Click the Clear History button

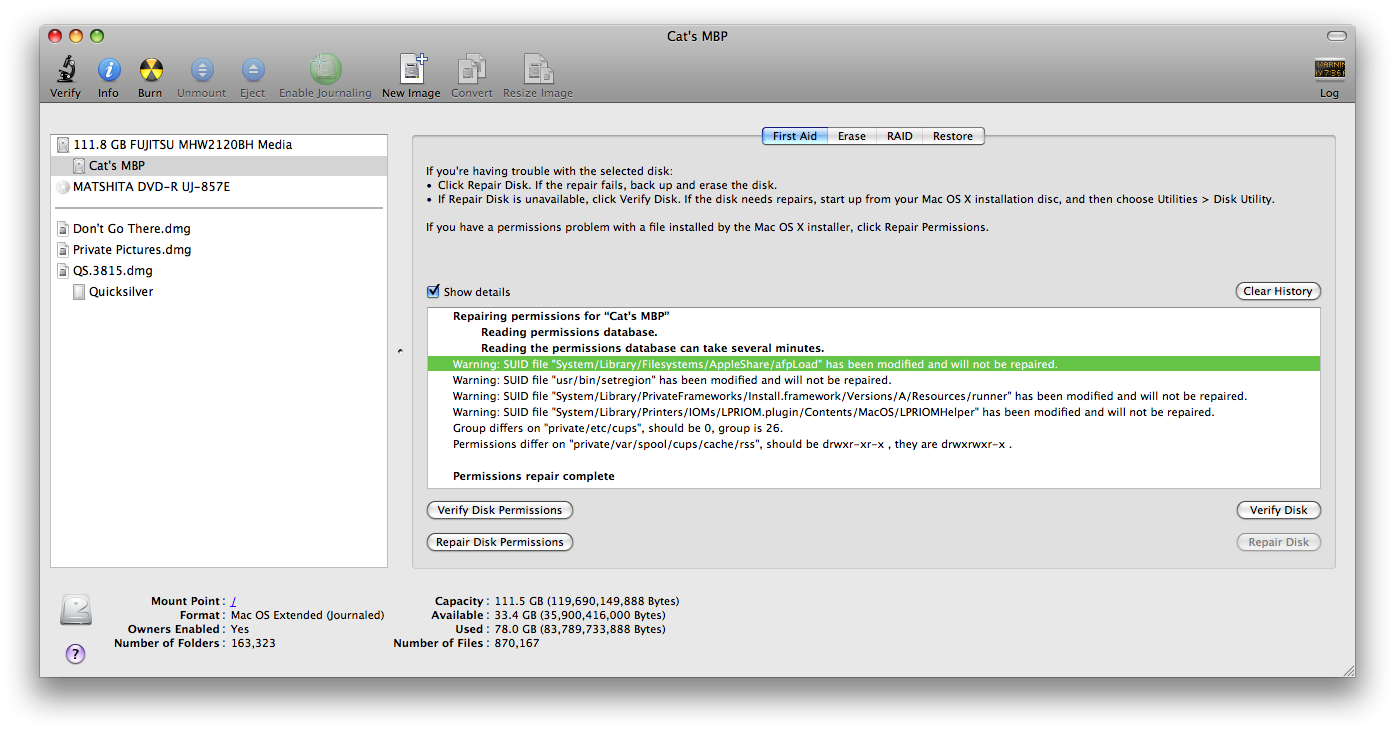pos(1278,291)
